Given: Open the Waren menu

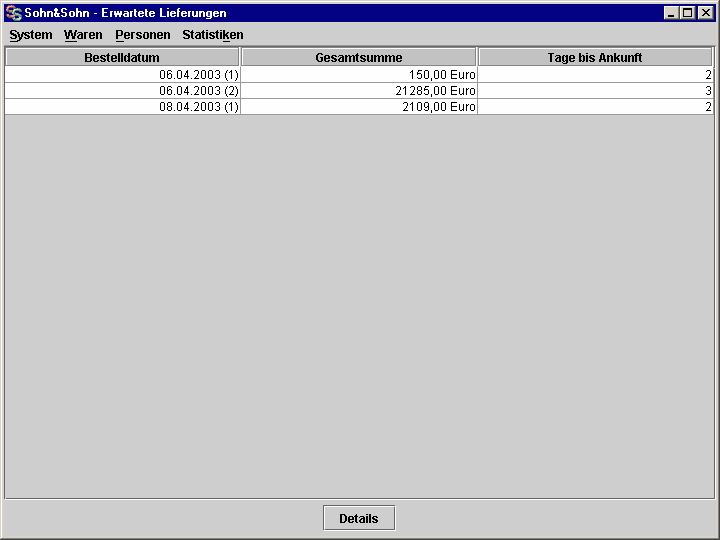Looking at the screenshot, I should 83,35.
